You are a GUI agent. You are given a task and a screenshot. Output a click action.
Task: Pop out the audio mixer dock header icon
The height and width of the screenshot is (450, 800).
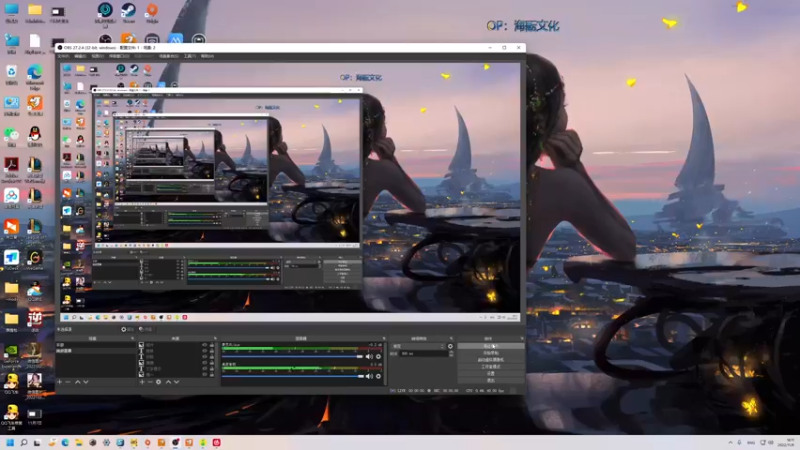382,338
